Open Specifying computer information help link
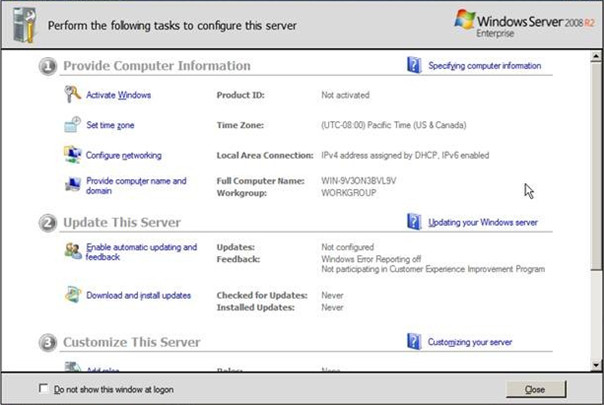This screenshot has height=405, width=604. (x=485, y=66)
